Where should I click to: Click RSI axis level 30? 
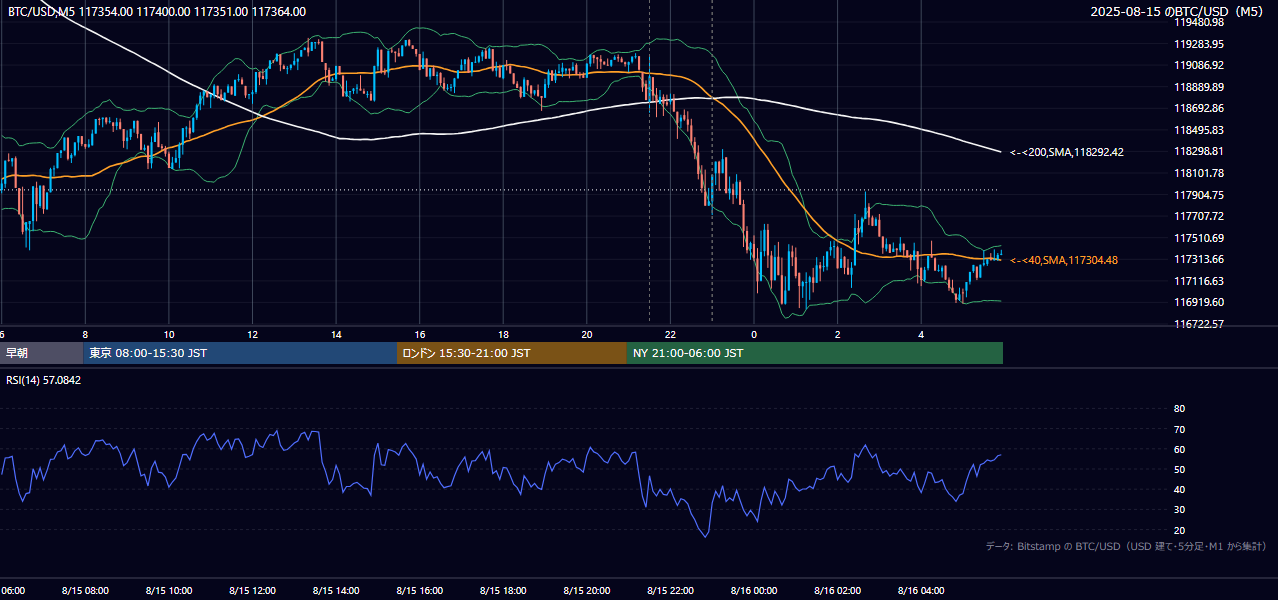tap(1179, 510)
